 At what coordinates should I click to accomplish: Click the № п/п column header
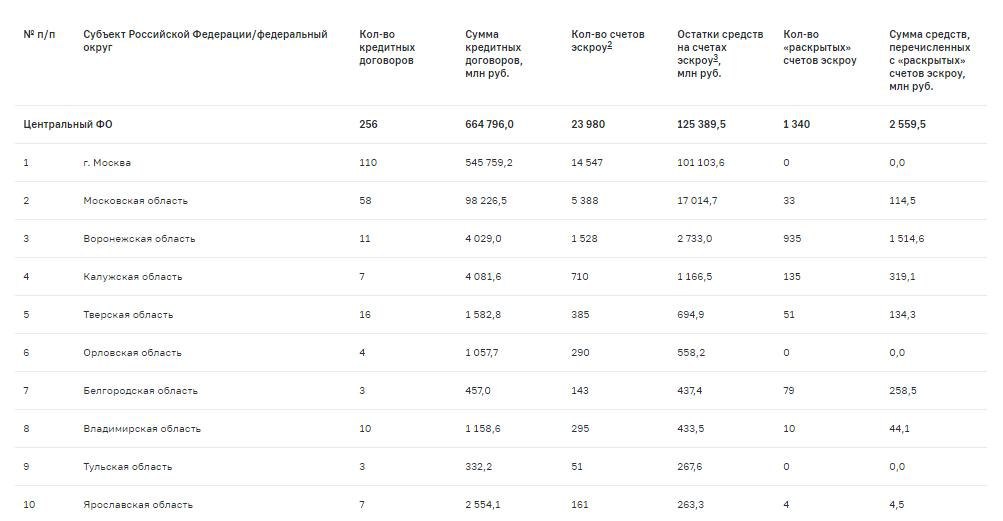point(39,35)
